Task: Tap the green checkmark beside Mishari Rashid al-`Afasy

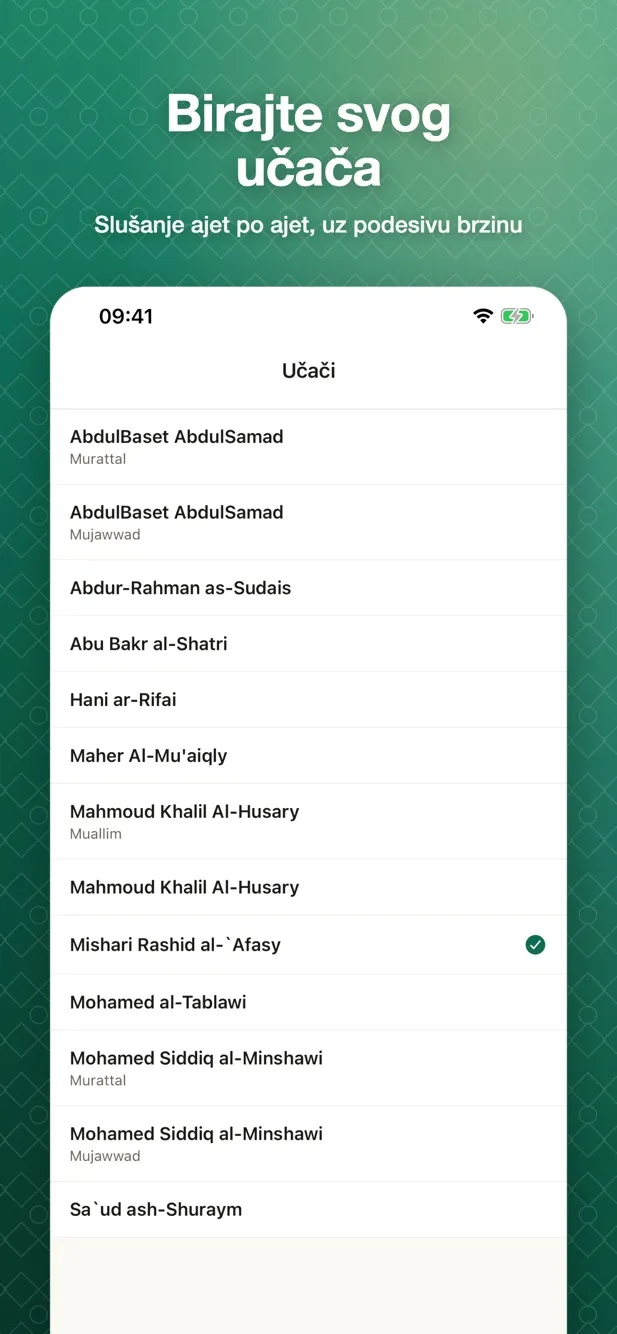Action: [535, 944]
